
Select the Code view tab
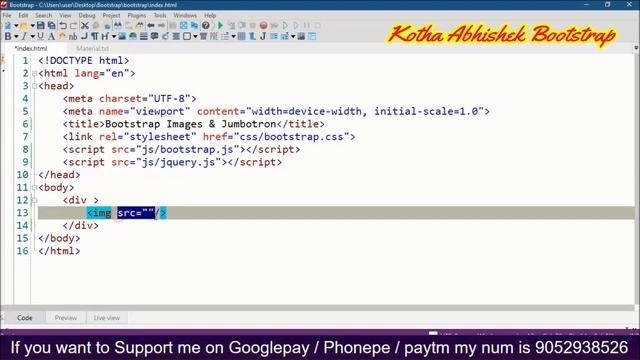coord(24,318)
